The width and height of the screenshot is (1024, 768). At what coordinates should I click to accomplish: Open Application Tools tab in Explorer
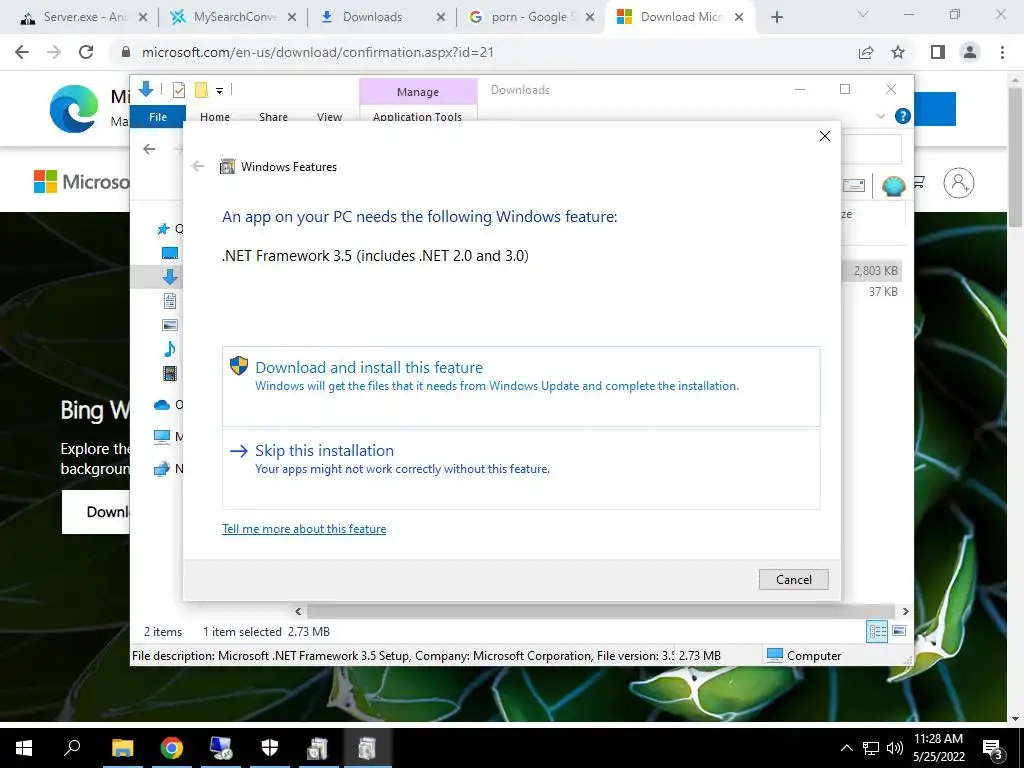pyautogui.click(x=417, y=117)
